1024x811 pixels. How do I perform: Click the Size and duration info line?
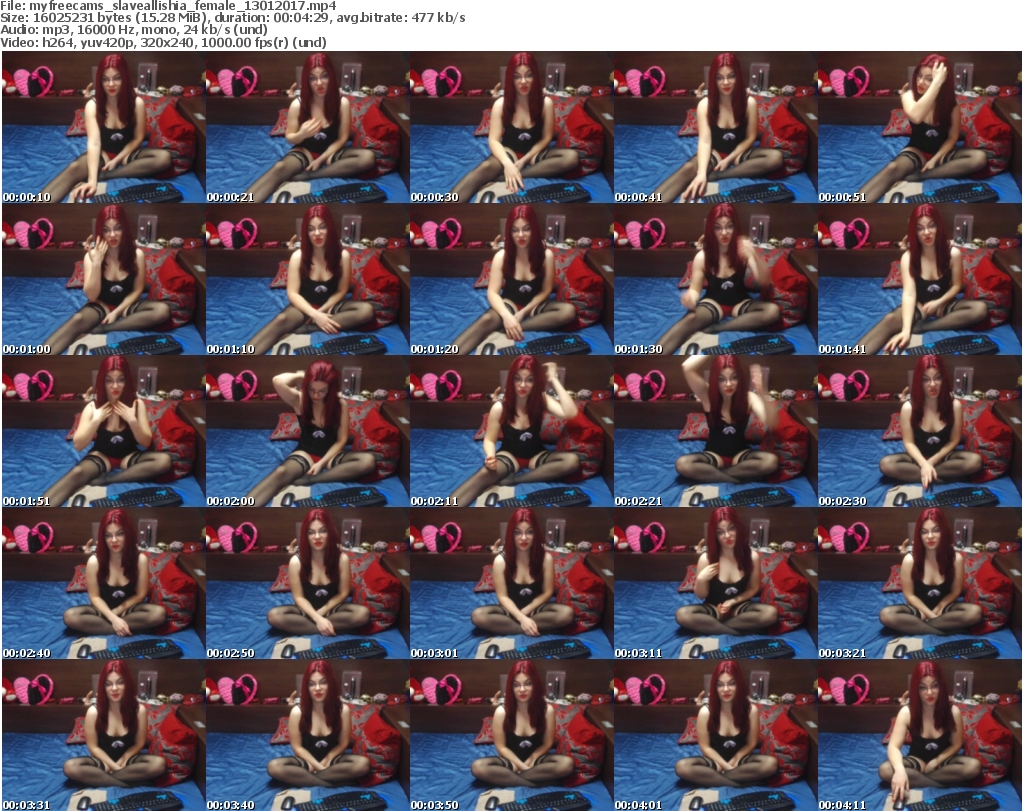(232, 18)
